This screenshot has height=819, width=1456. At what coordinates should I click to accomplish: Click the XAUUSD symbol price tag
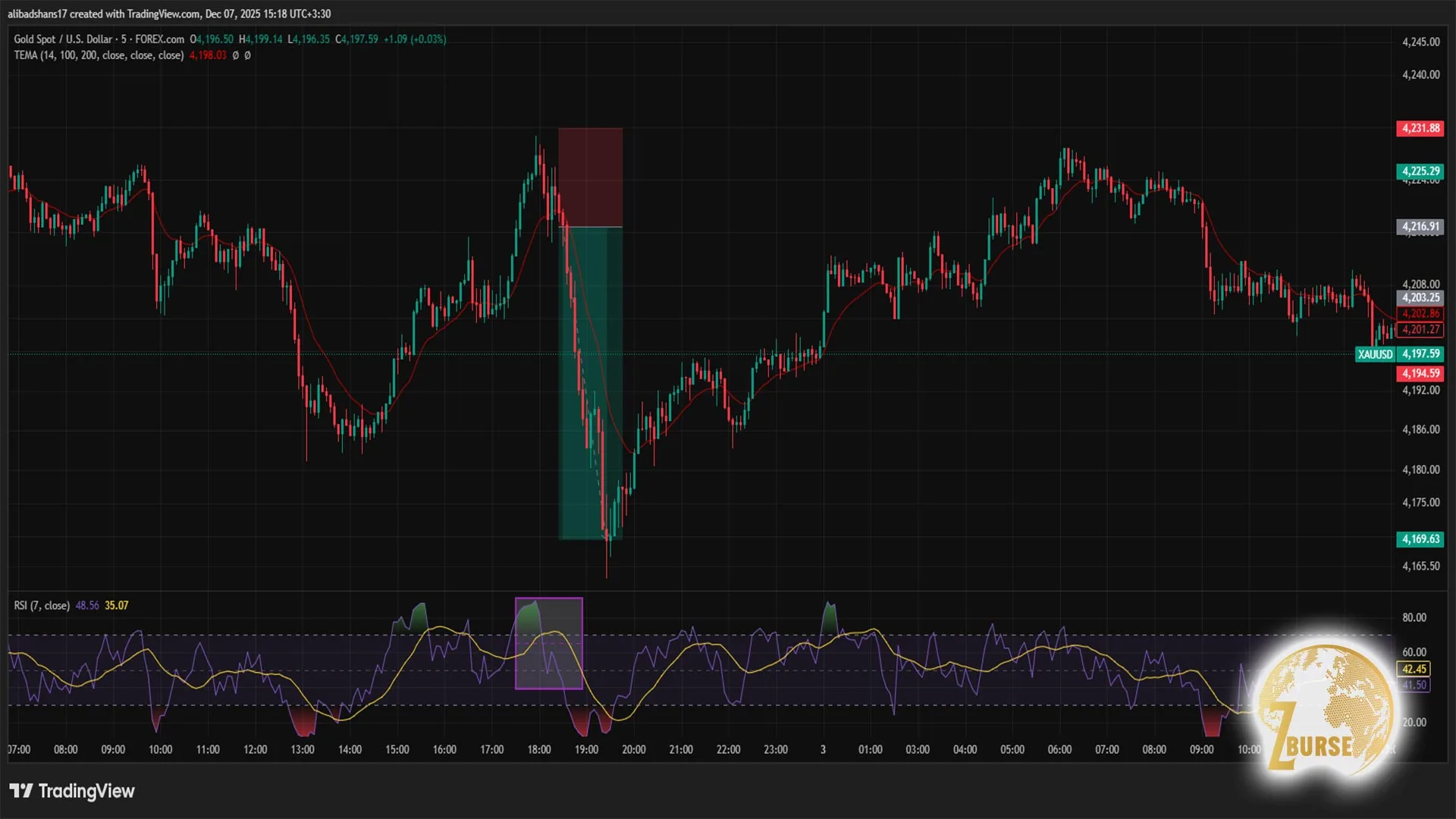click(1374, 354)
